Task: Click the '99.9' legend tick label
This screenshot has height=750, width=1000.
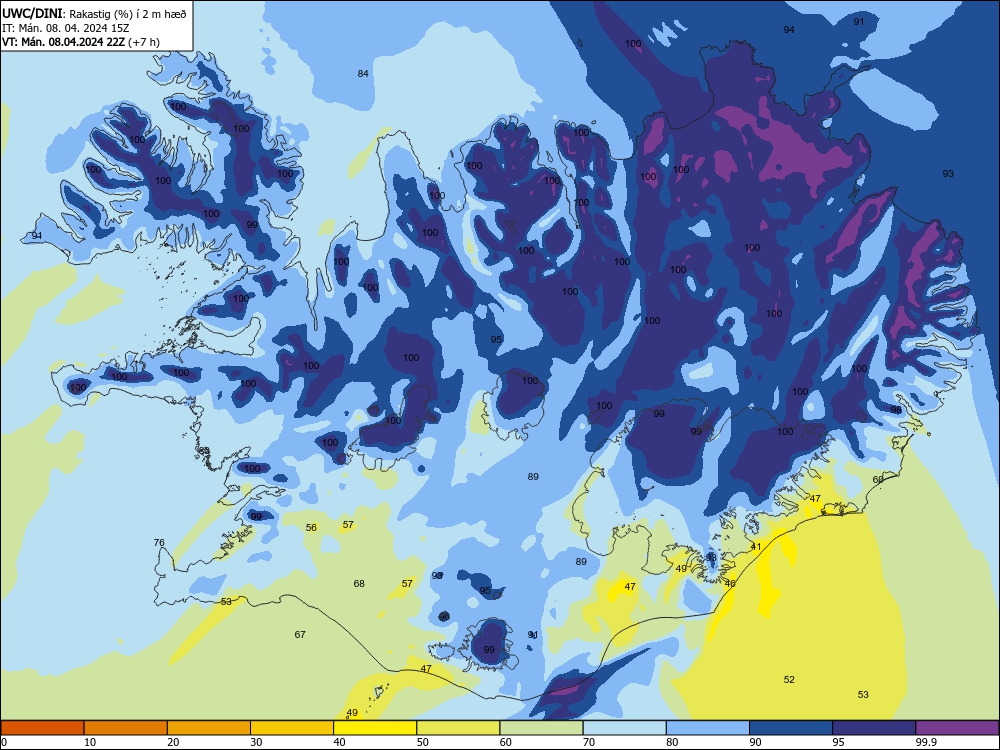Action: click(x=925, y=742)
